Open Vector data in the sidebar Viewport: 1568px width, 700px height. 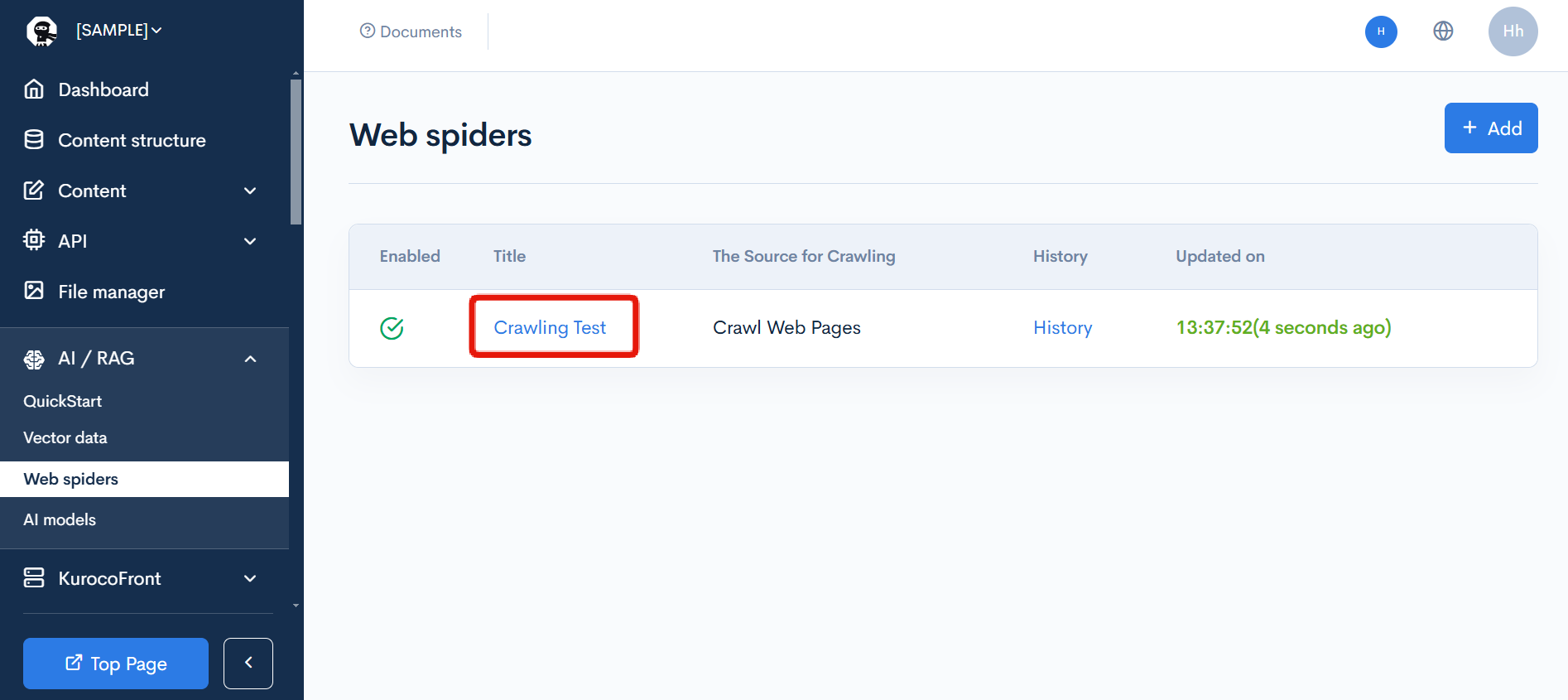pos(65,437)
